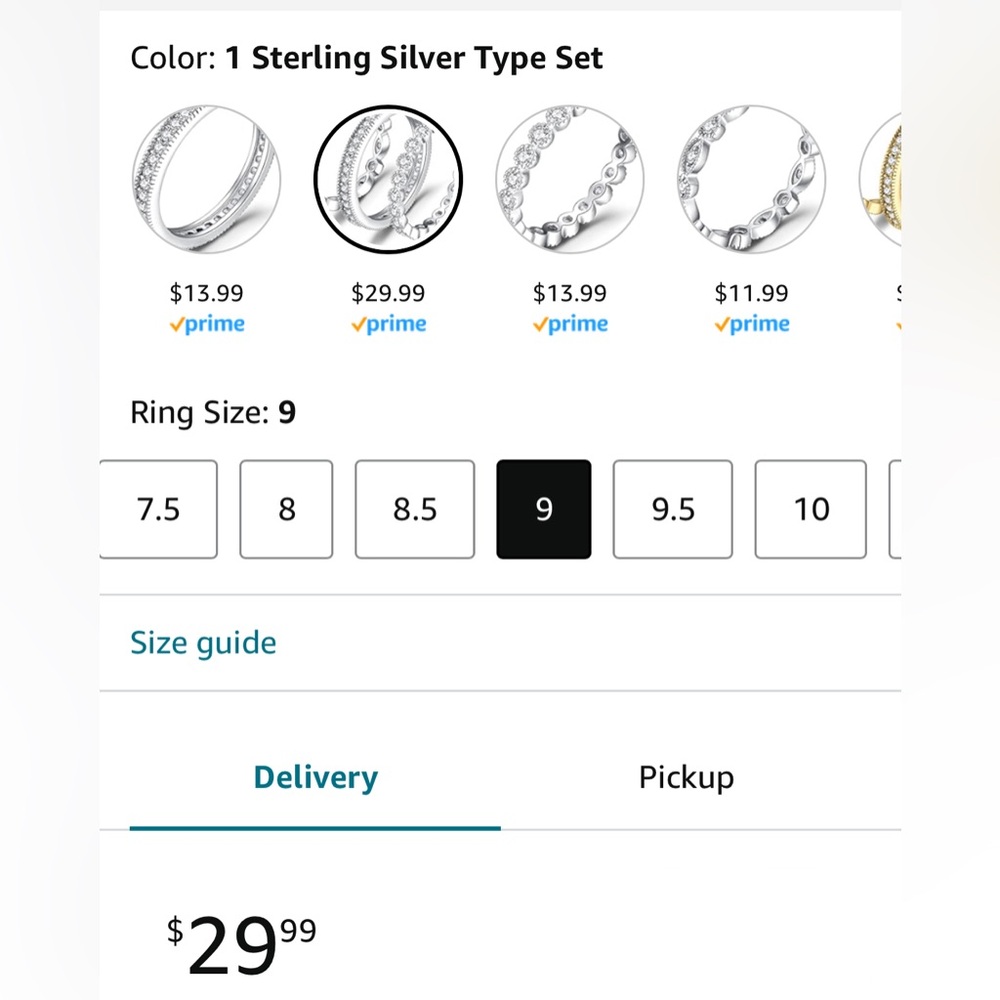Click the Prime badge below the $11.99 variant
The width and height of the screenshot is (1000, 1000).
pyautogui.click(x=751, y=323)
